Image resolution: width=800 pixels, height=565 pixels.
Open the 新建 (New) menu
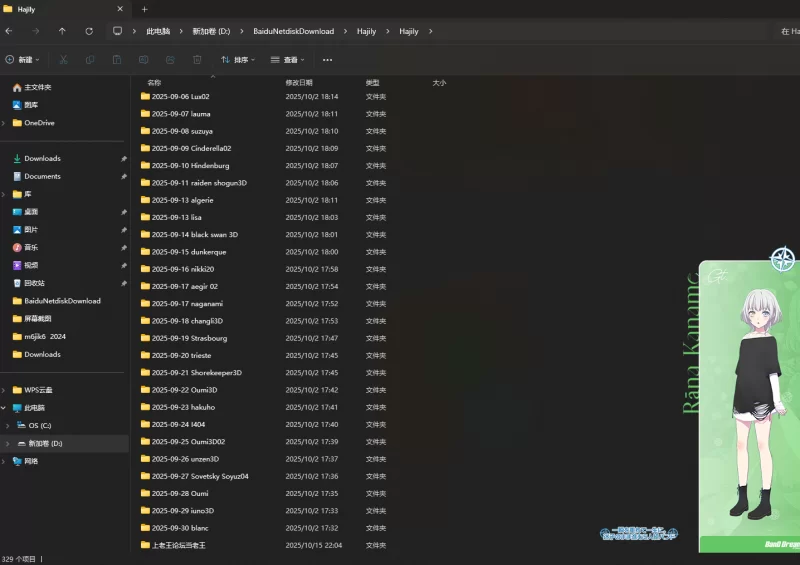[x=22, y=60]
